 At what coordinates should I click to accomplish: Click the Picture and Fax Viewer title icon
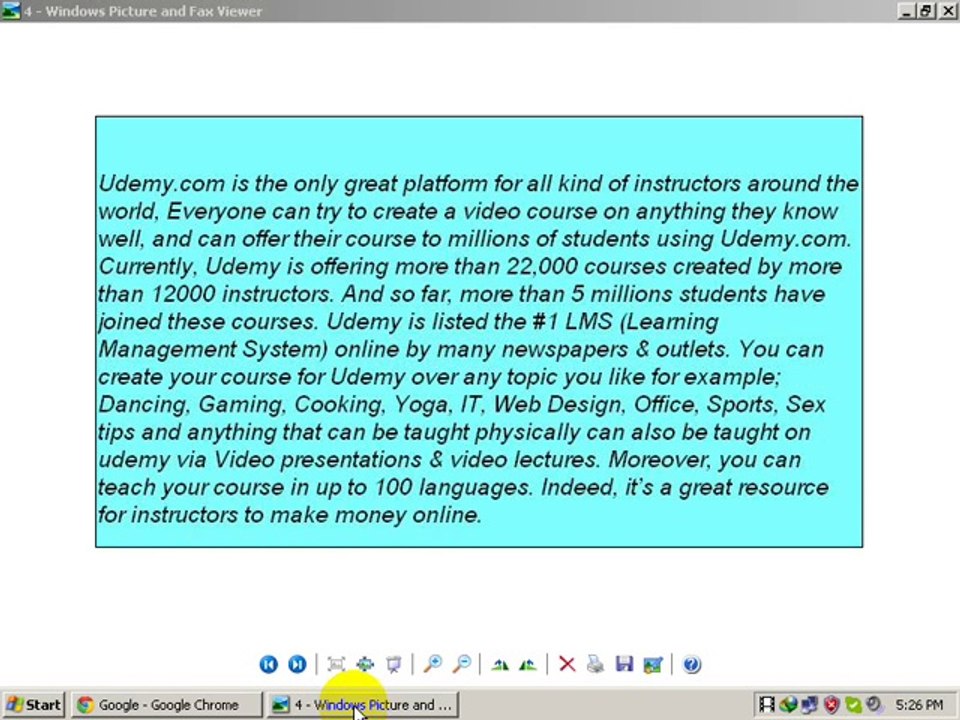click(x=10, y=10)
